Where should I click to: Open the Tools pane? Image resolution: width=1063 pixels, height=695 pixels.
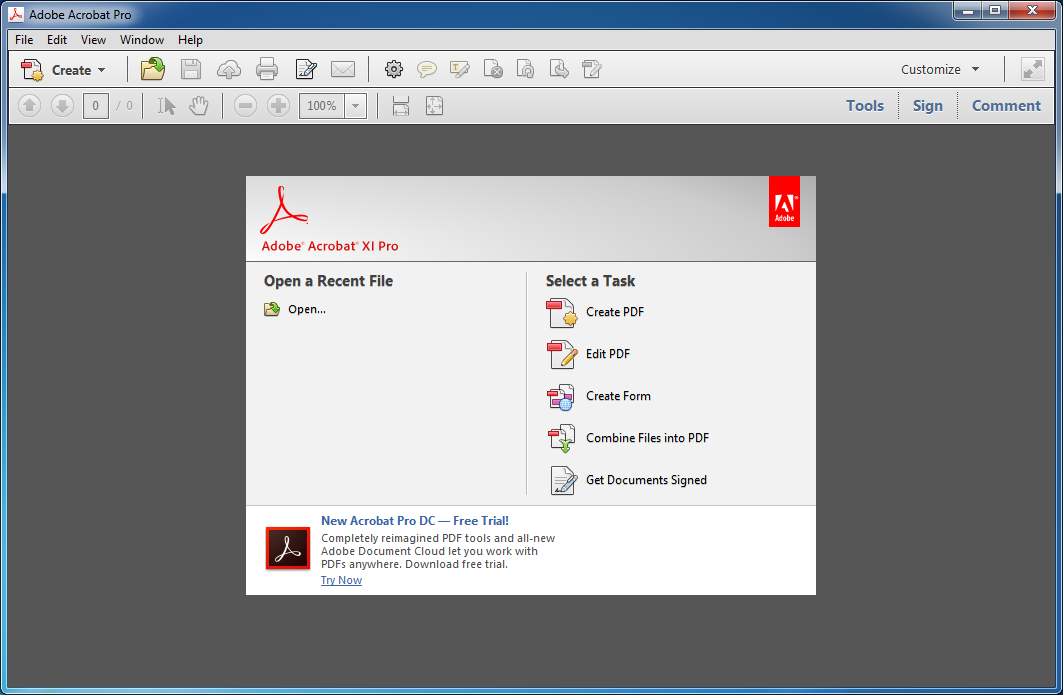(864, 106)
